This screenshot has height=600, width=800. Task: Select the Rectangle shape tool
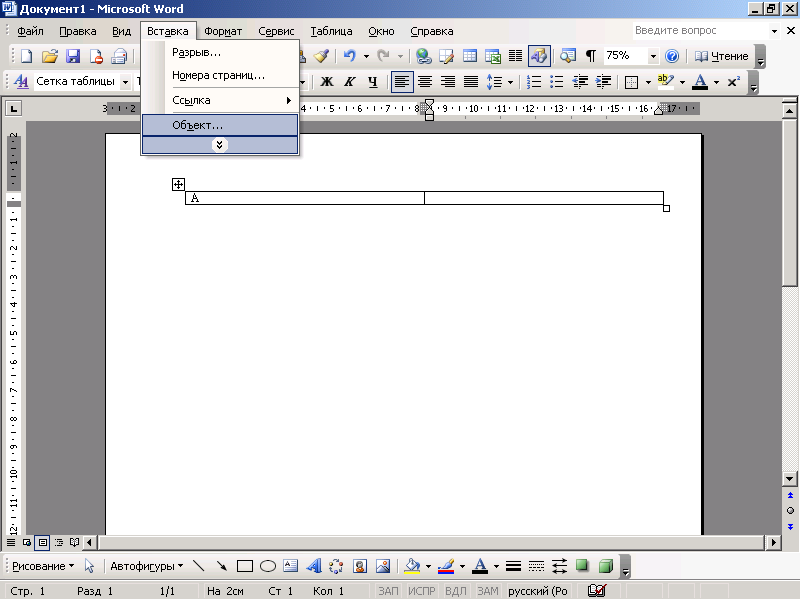tap(245, 566)
